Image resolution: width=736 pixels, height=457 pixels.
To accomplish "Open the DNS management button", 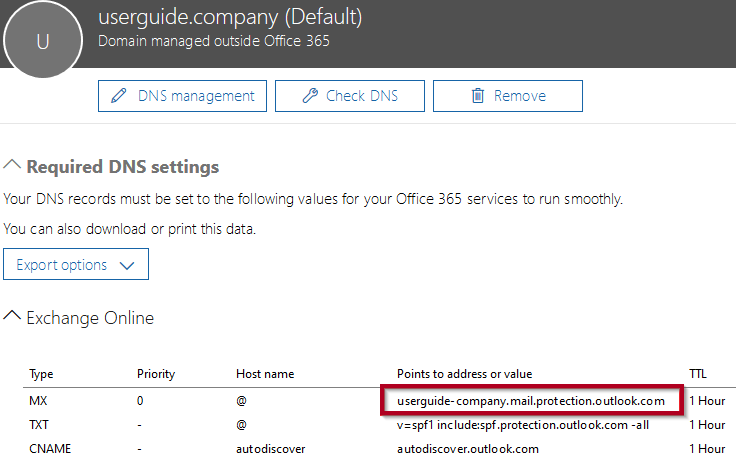I will point(183,96).
